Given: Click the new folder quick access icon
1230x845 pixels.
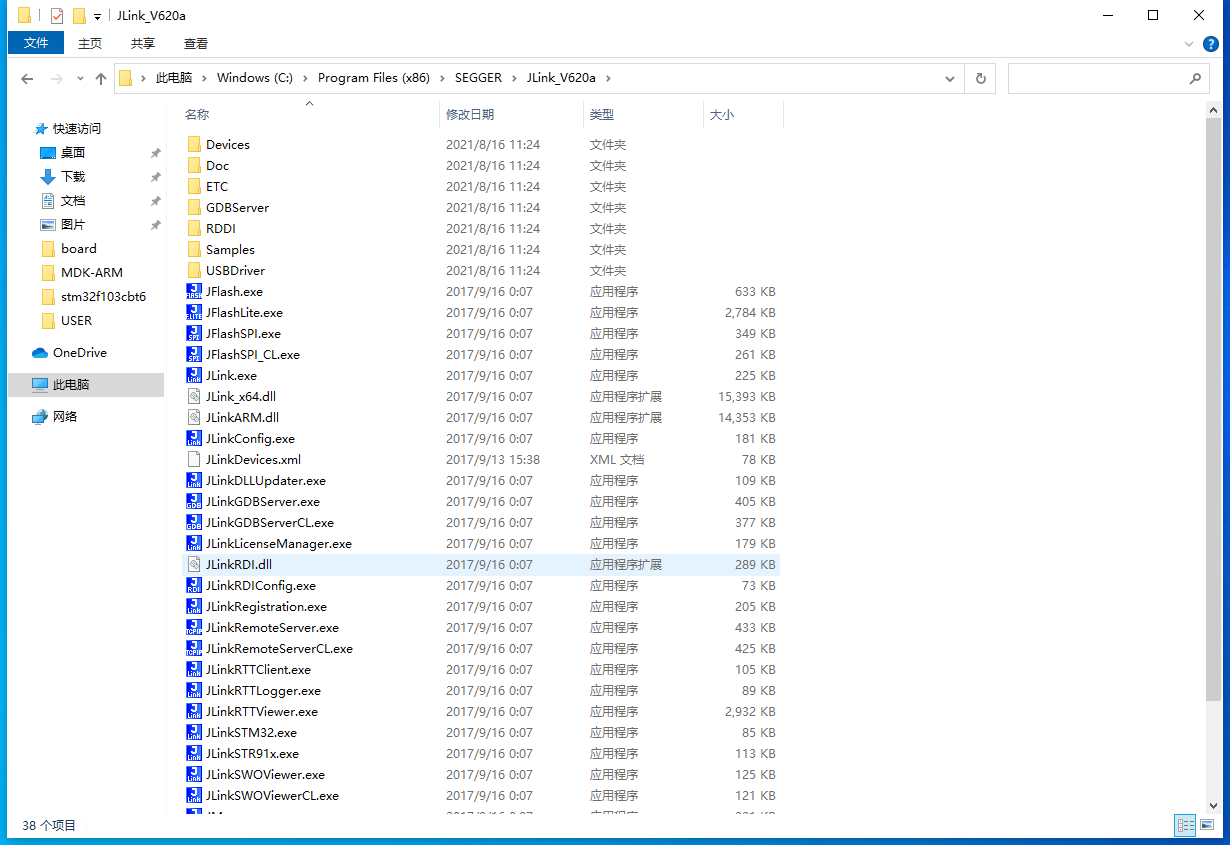Looking at the screenshot, I should tap(79, 16).
